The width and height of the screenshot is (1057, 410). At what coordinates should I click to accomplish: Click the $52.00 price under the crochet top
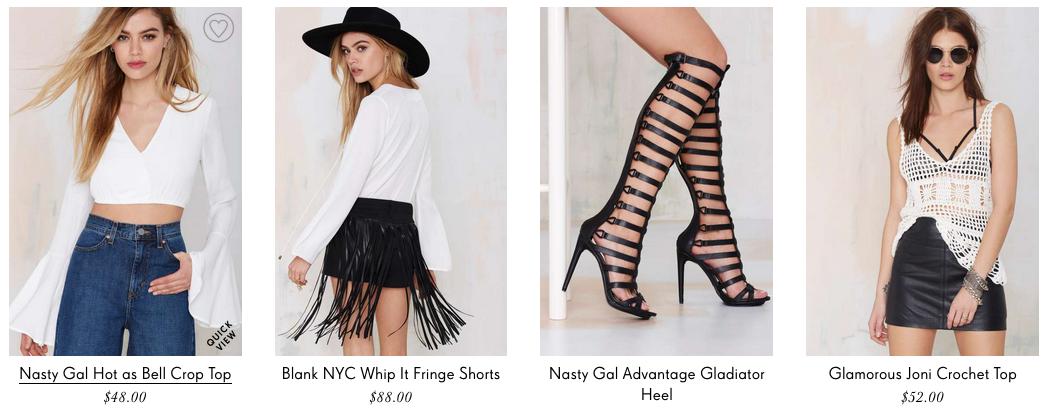pos(922,397)
